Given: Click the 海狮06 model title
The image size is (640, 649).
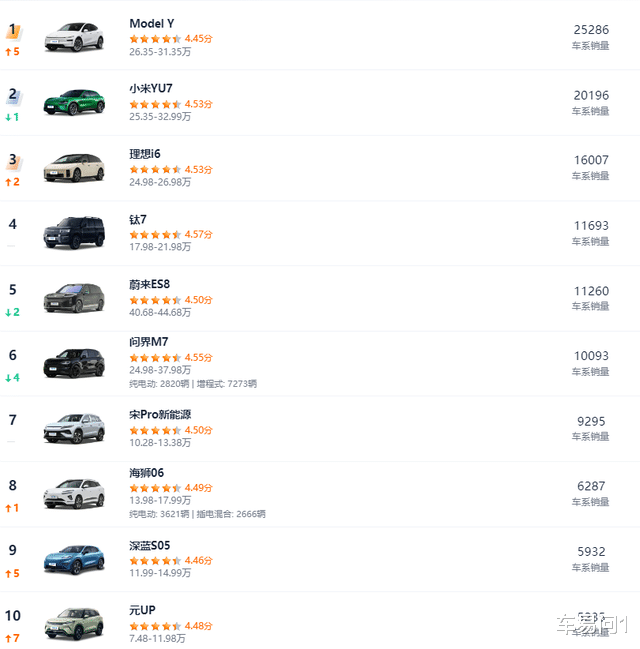Looking at the screenshot, I should (x=146, y=472).
